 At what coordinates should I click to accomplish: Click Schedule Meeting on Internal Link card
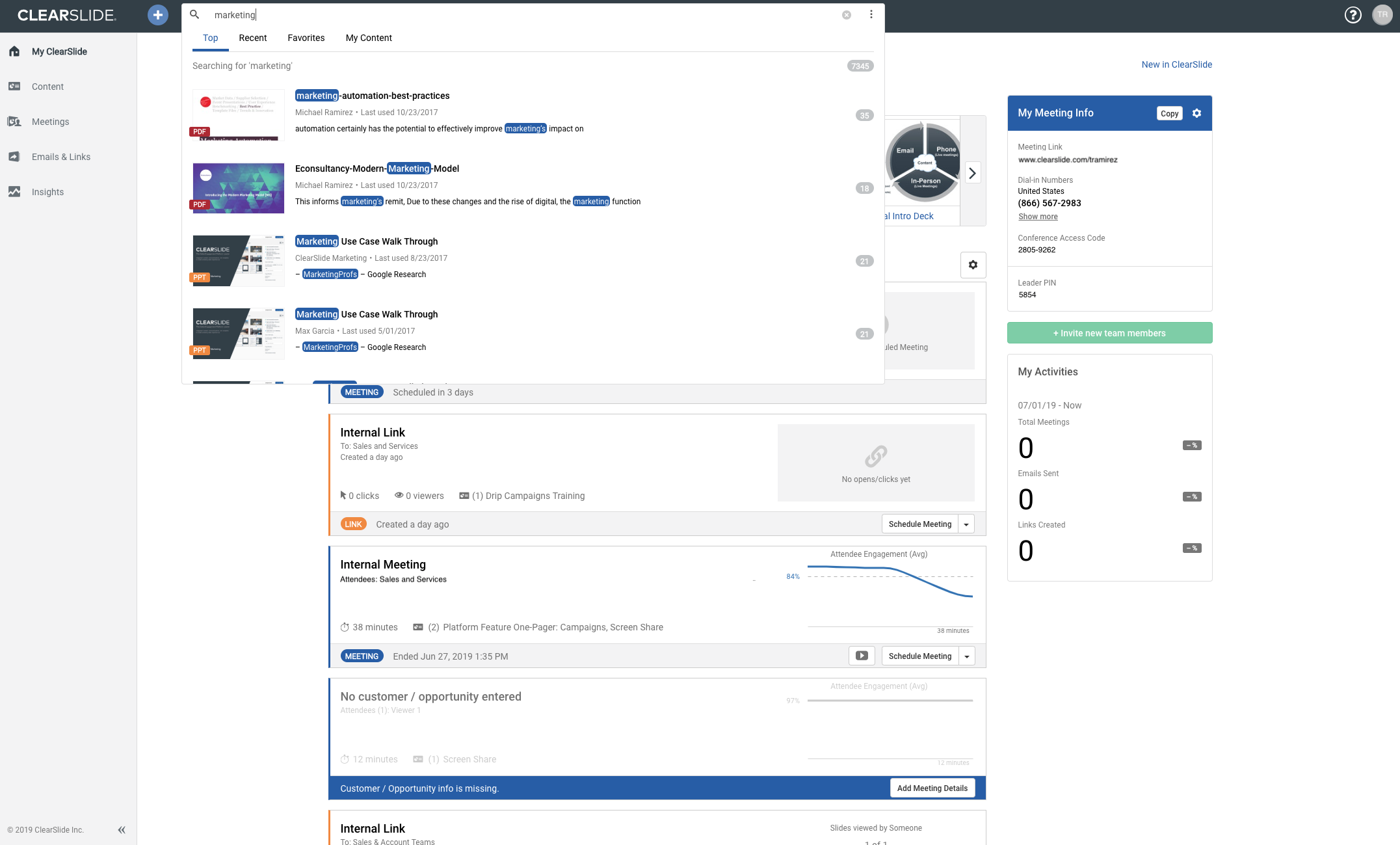[919, 524]
